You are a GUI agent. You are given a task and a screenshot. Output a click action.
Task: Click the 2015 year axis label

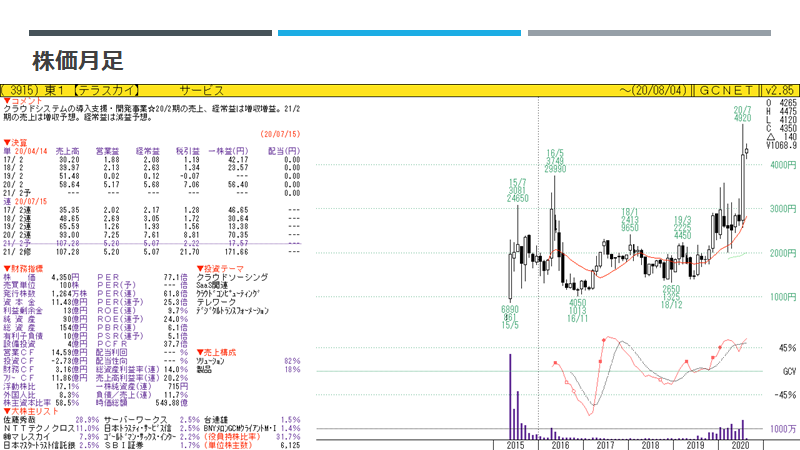[x=515, y=445]
